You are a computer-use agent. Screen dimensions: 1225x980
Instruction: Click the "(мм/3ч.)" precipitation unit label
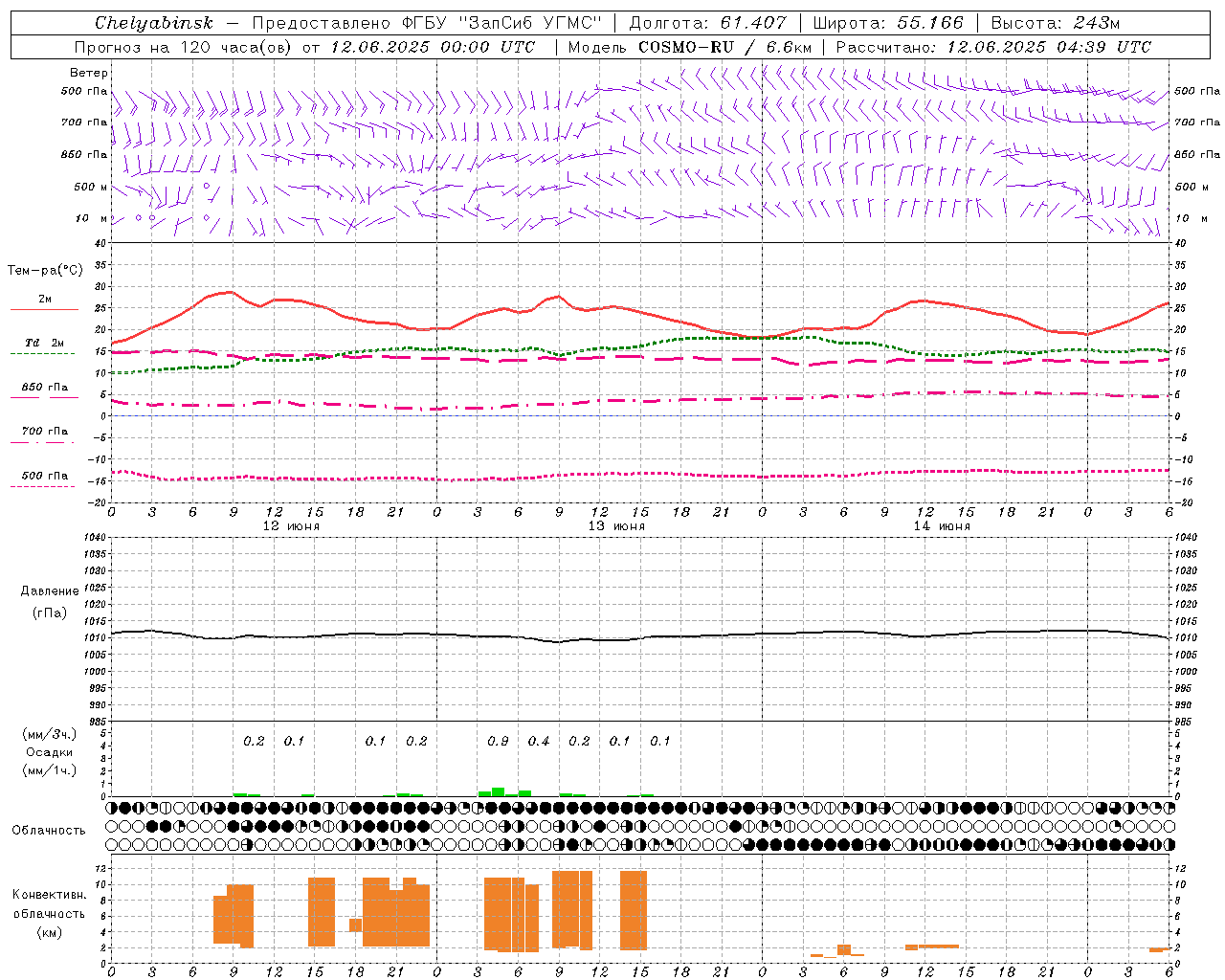click(x=50, y=735)
